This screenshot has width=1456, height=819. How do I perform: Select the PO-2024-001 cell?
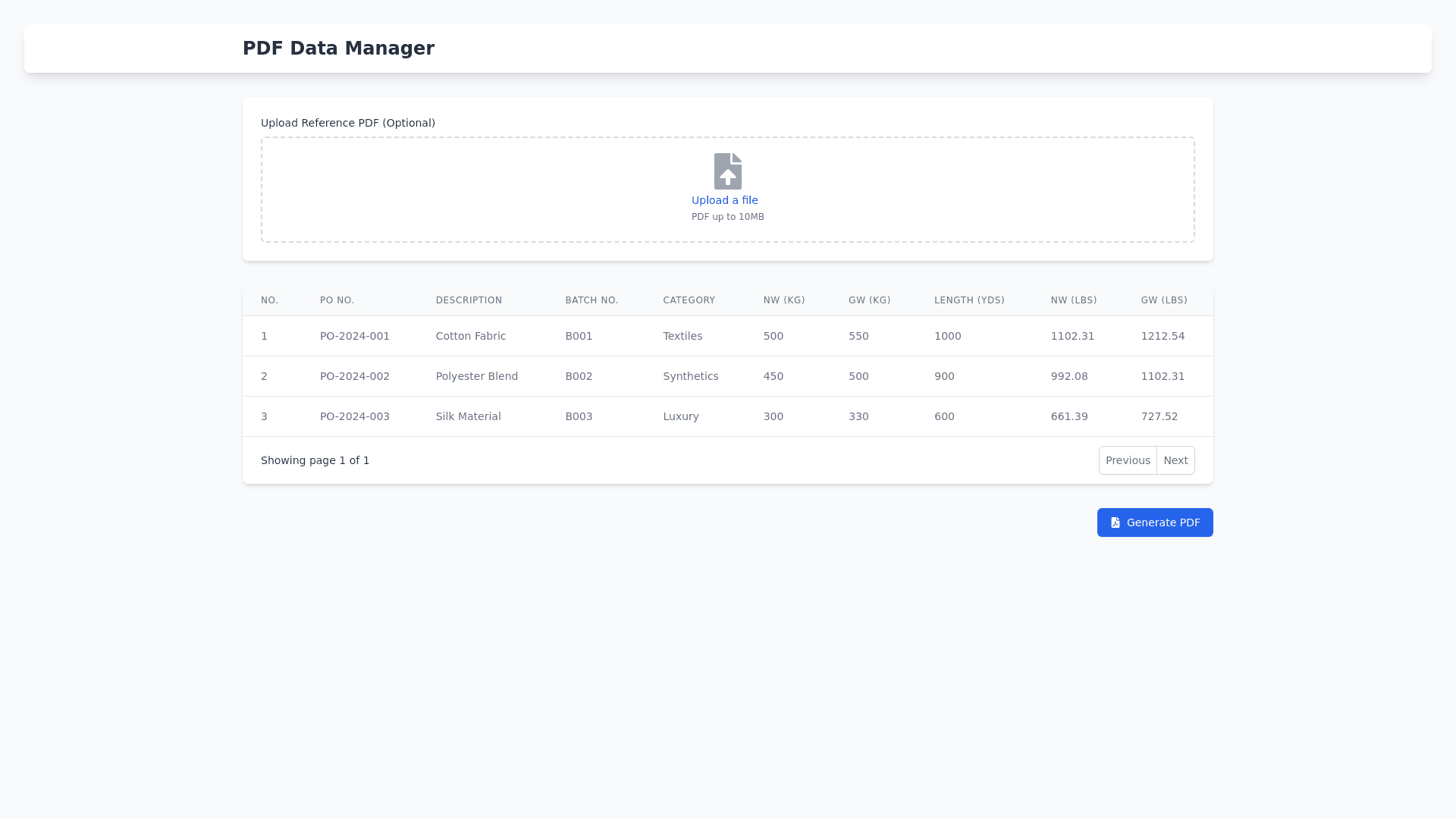click(354, 336)
